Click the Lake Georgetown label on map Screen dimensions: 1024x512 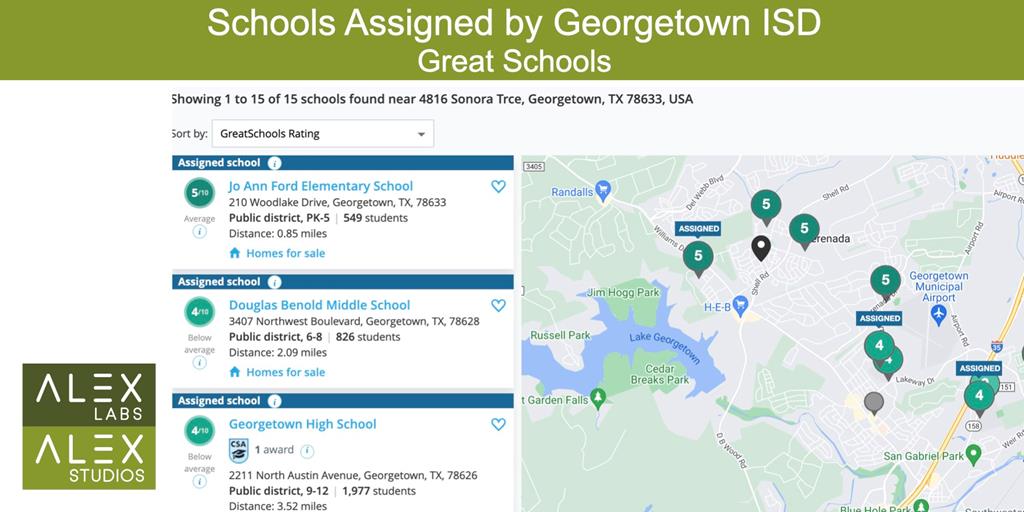(x=665, y=347)
